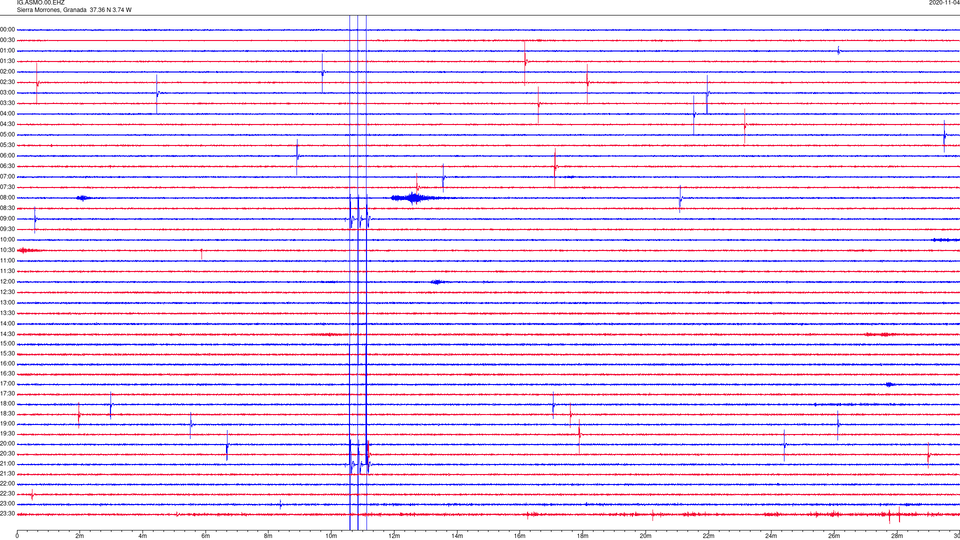The height and width of the screenshot is (540, 960).
Task: Select the 03:30 trace time label
Action: [x=7, y=103]
